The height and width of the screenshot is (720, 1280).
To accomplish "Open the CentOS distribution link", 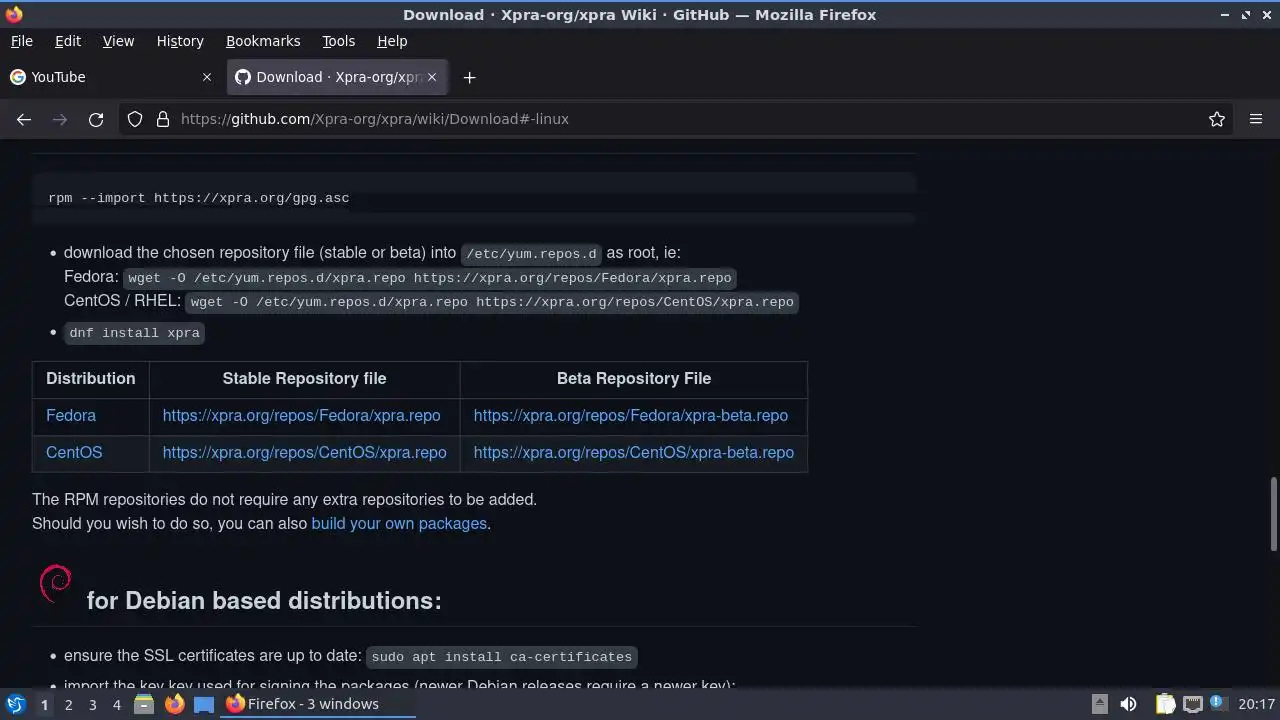I will click(74, 453).
